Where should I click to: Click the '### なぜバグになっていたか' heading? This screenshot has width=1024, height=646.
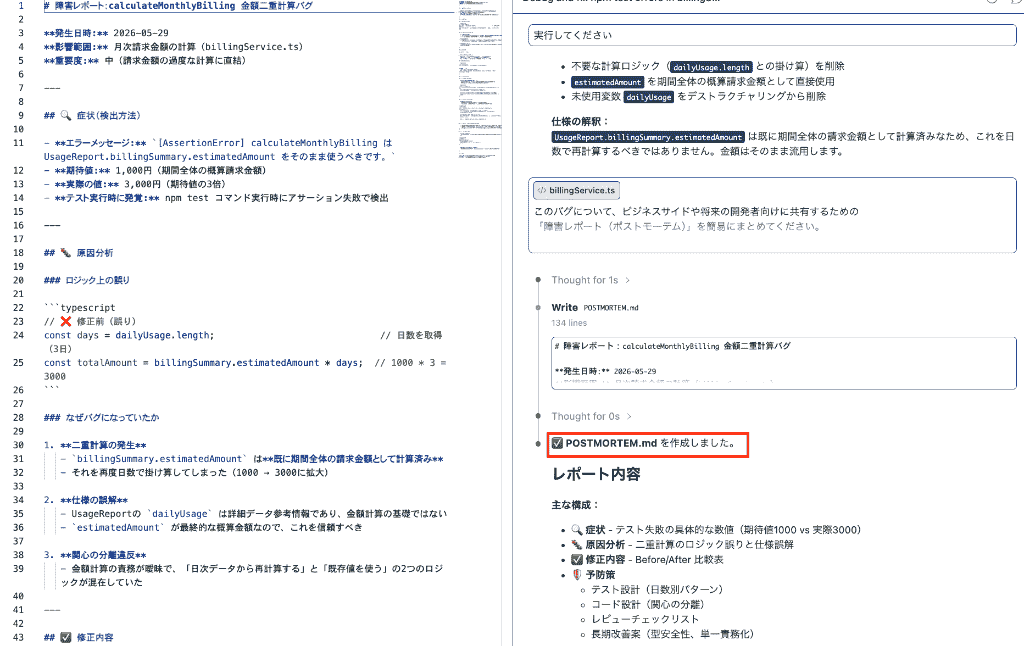(x=101, y=417)
